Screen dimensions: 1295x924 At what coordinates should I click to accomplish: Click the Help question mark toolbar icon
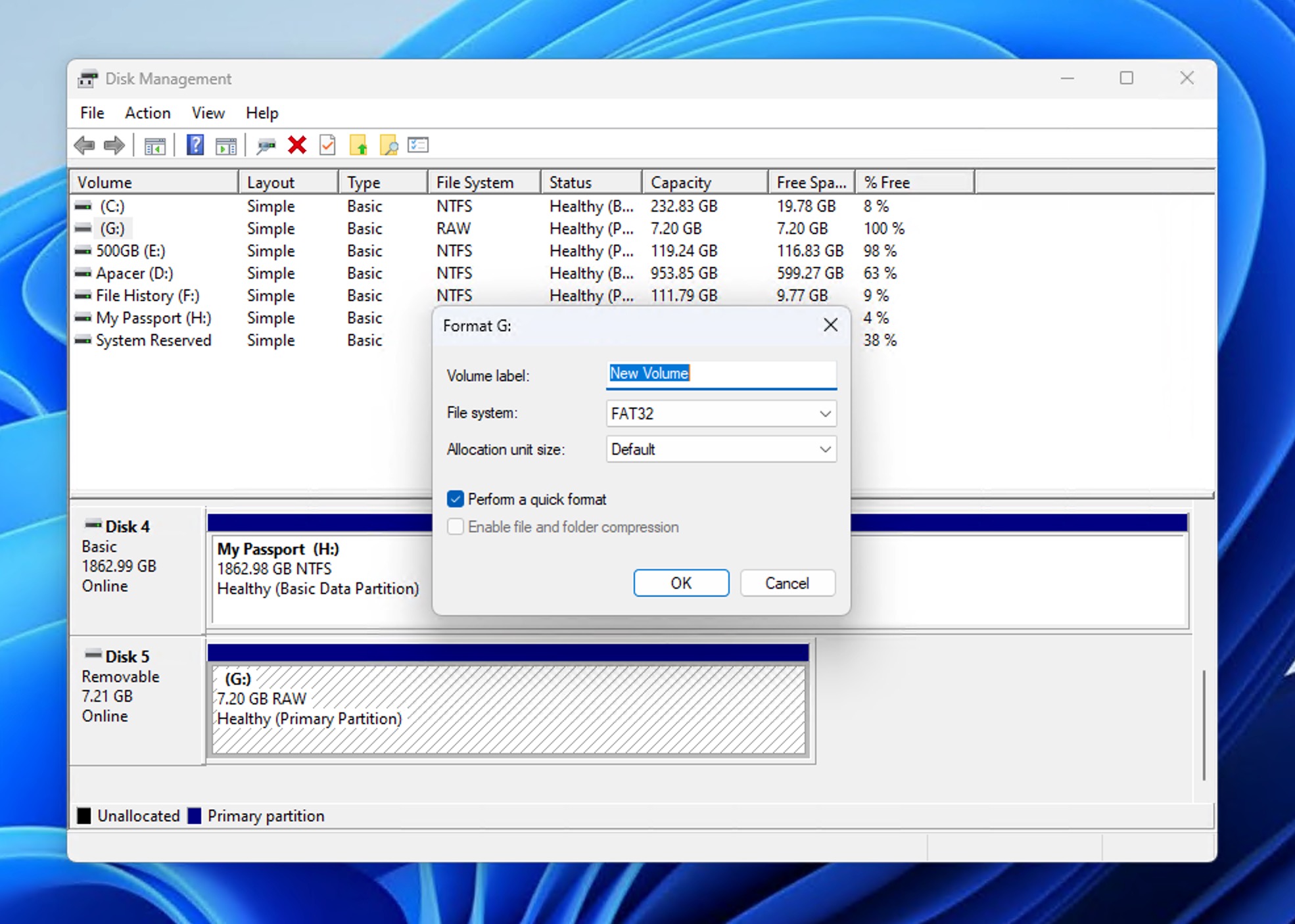[195, 145]
